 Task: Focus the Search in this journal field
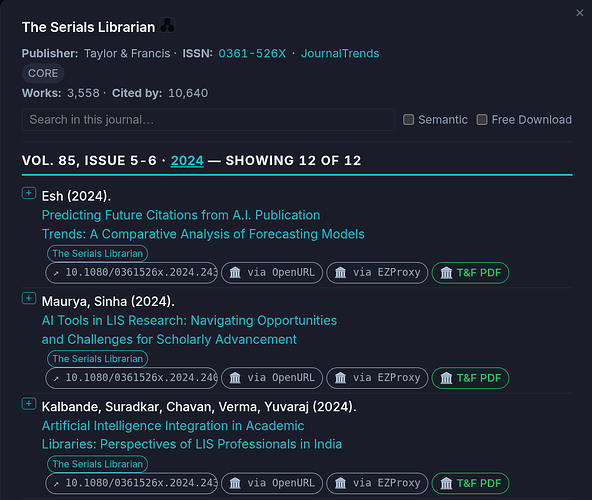tap(208, 120)
